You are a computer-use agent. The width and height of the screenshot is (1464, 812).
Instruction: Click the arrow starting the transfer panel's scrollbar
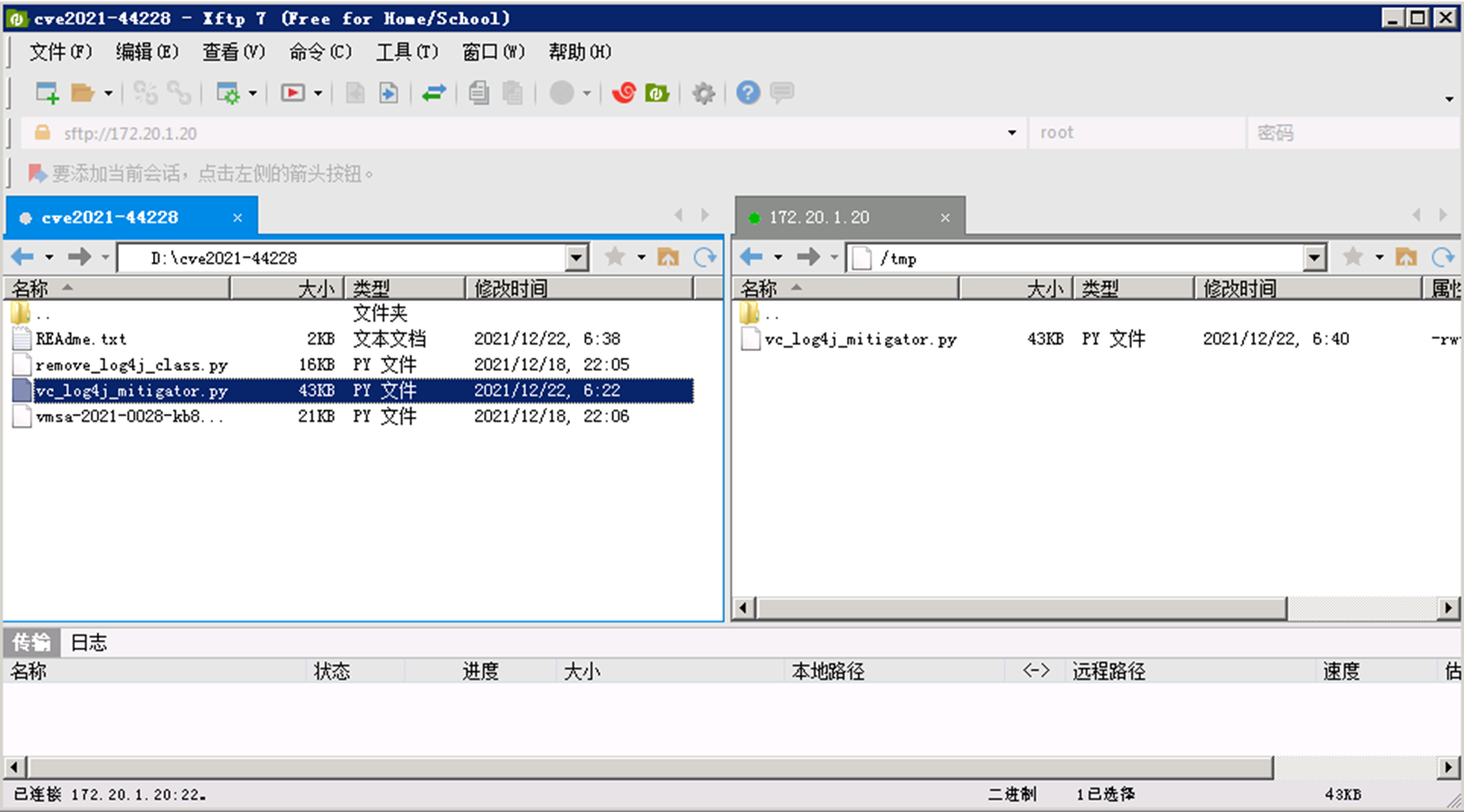coord(14,767)
